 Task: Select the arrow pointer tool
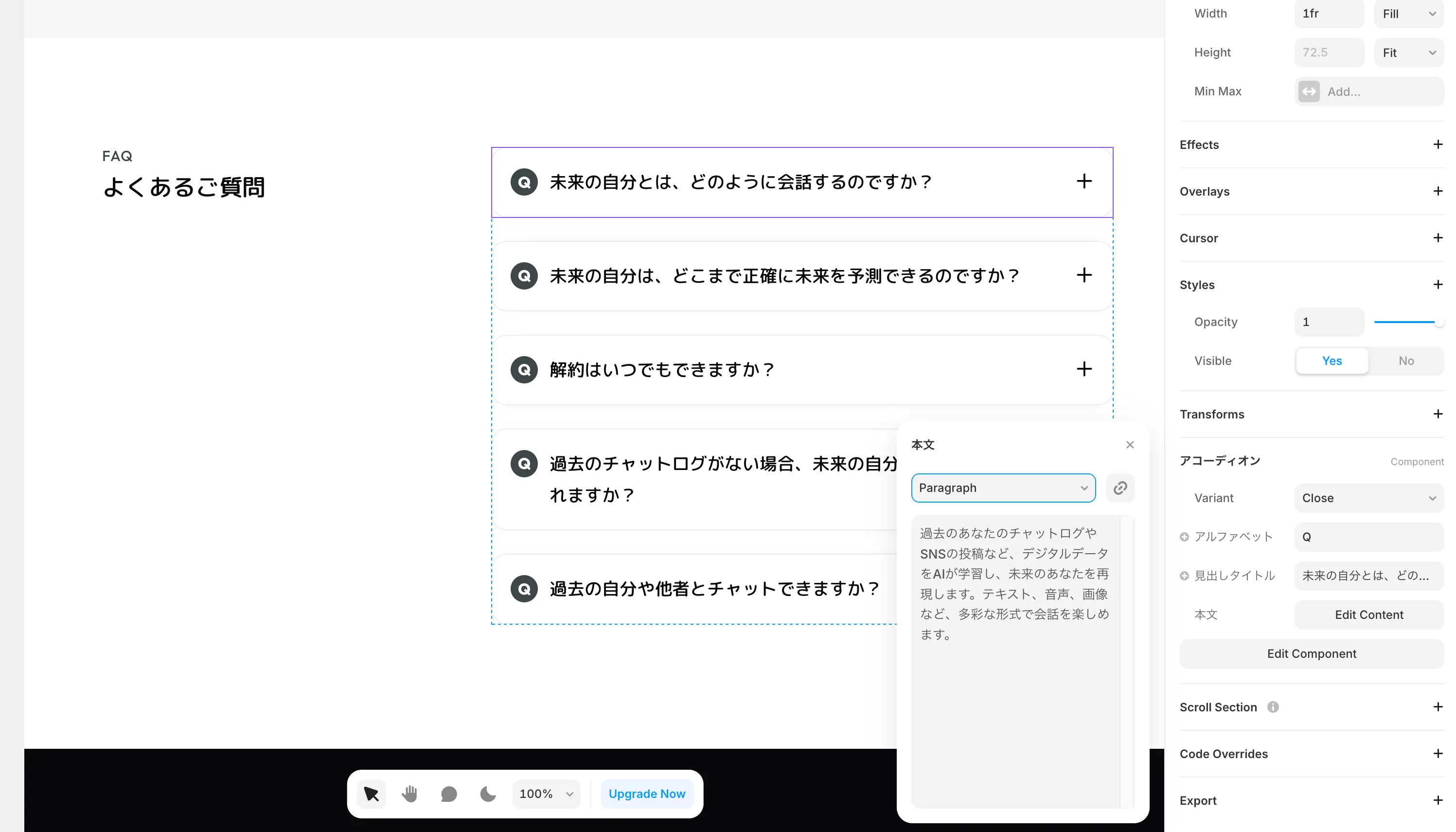pos(371,794)
